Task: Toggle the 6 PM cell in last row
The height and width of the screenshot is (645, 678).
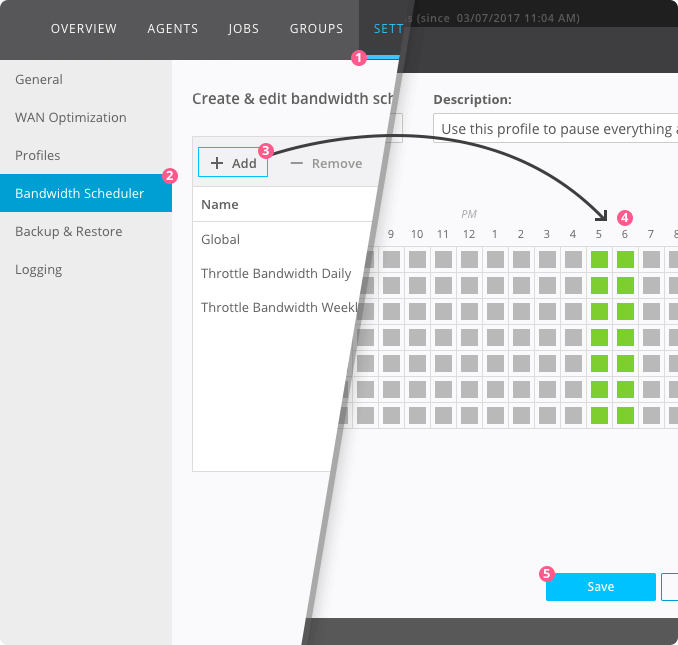Action: coord(625,415)
